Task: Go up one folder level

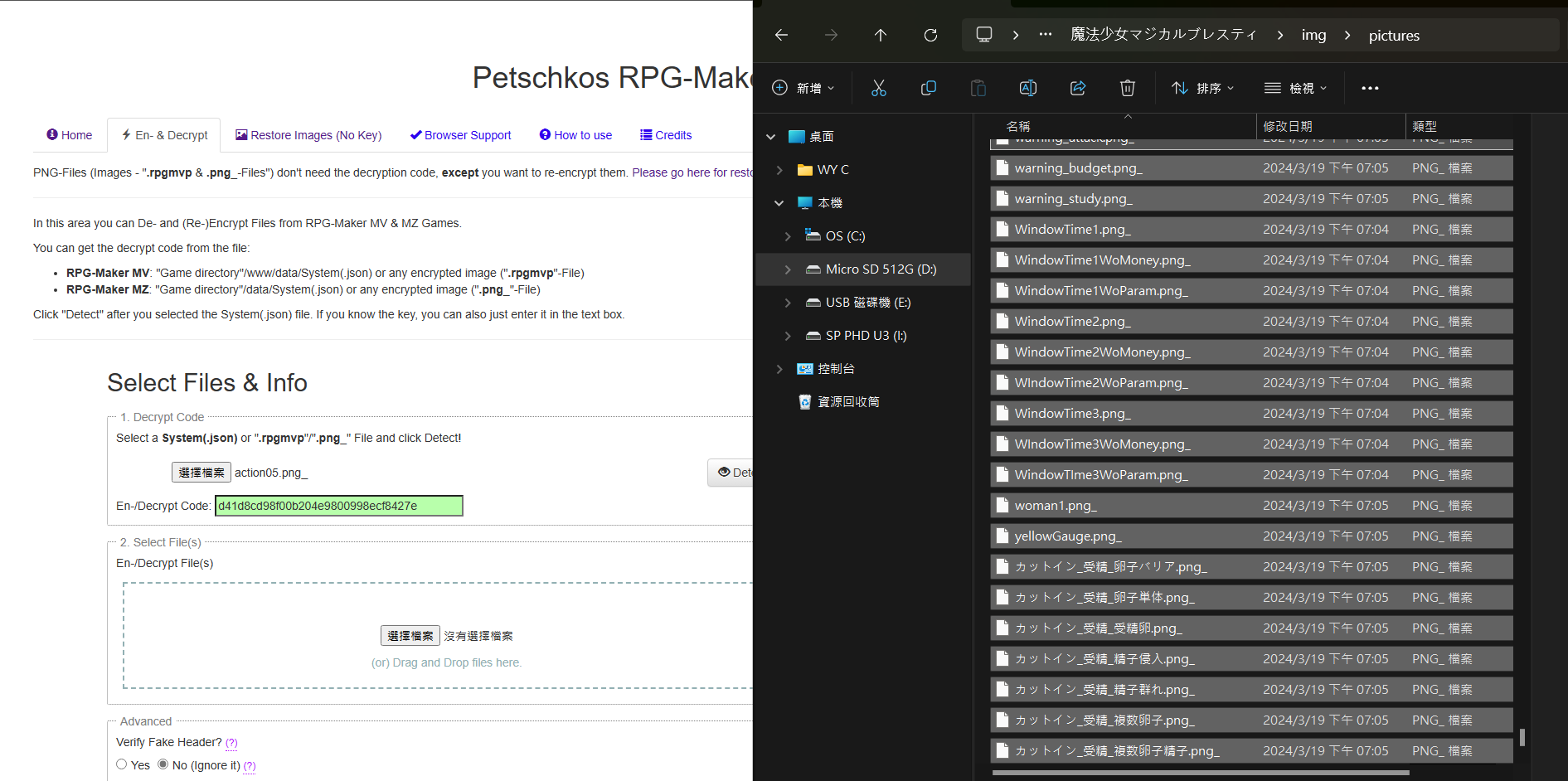Action: pyautogui.click(x=881, y=35)
